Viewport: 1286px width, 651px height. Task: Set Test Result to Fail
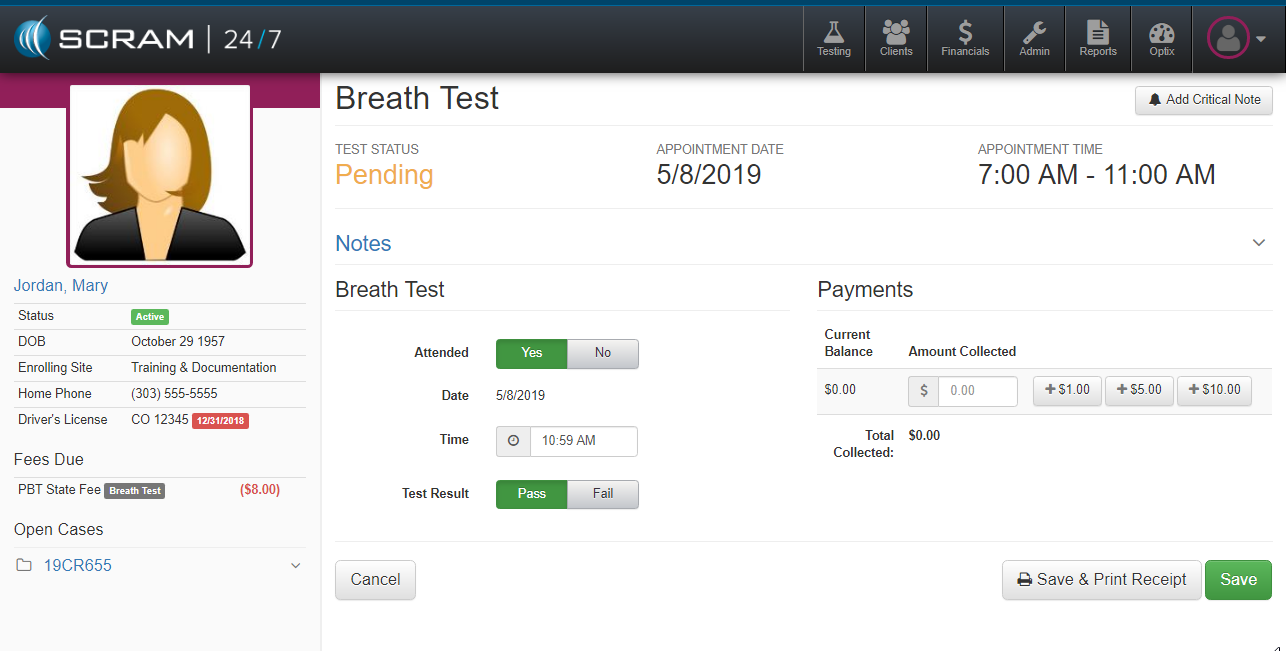[x=602, y=494]
